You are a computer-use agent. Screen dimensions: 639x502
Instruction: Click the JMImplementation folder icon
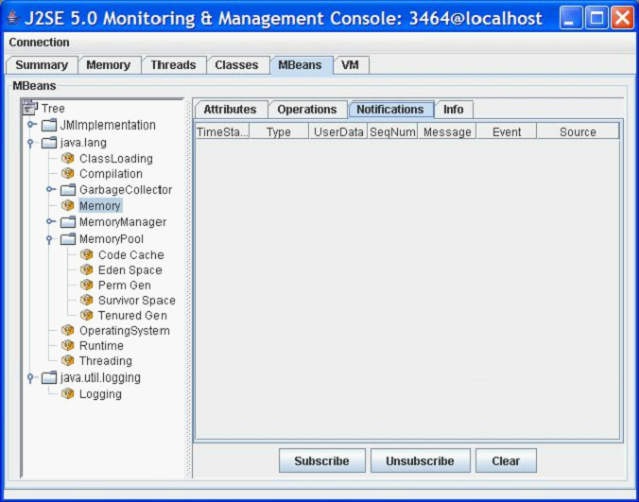(49, 125)
